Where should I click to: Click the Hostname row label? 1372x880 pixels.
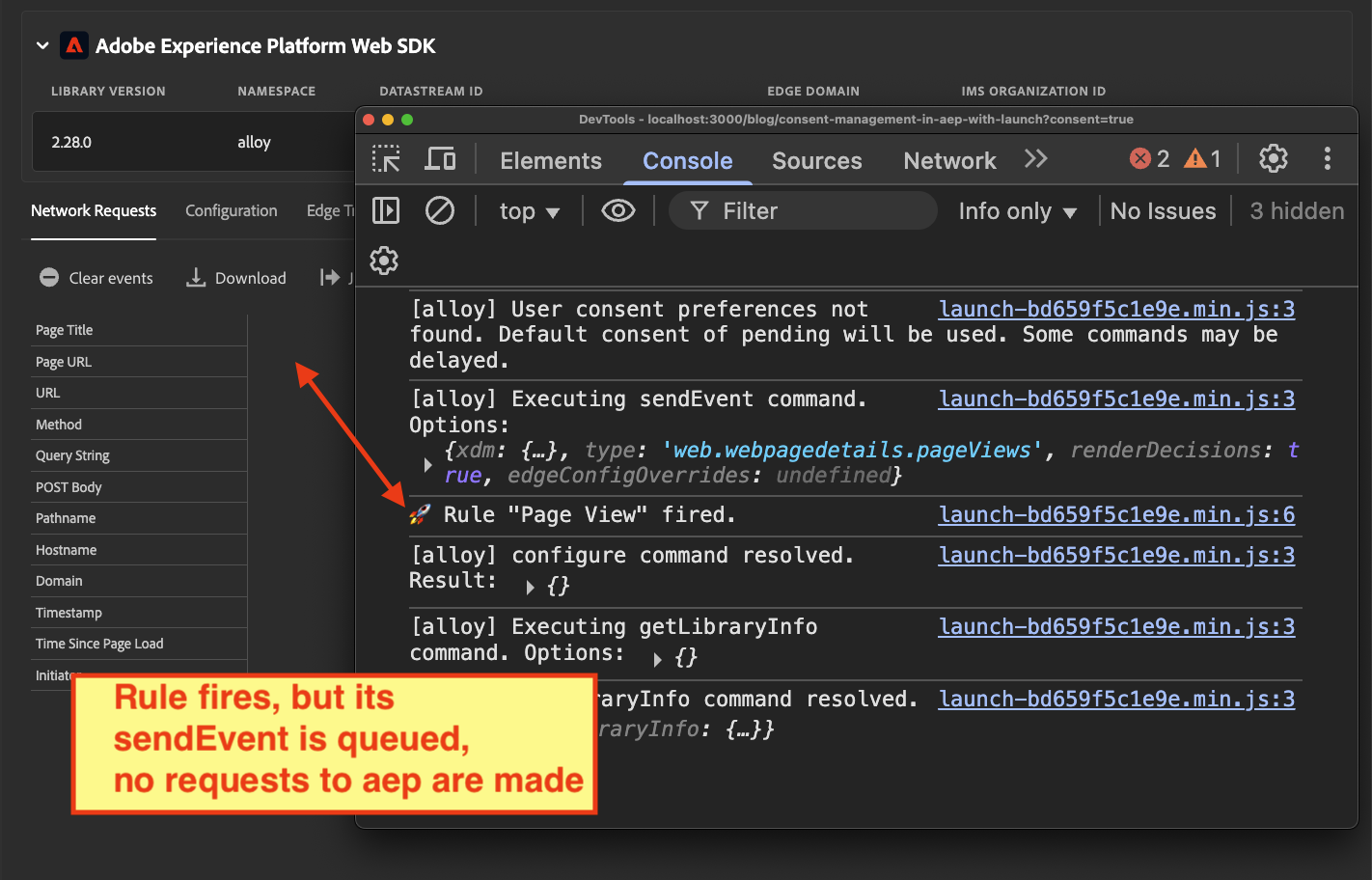tap(67, 550)
